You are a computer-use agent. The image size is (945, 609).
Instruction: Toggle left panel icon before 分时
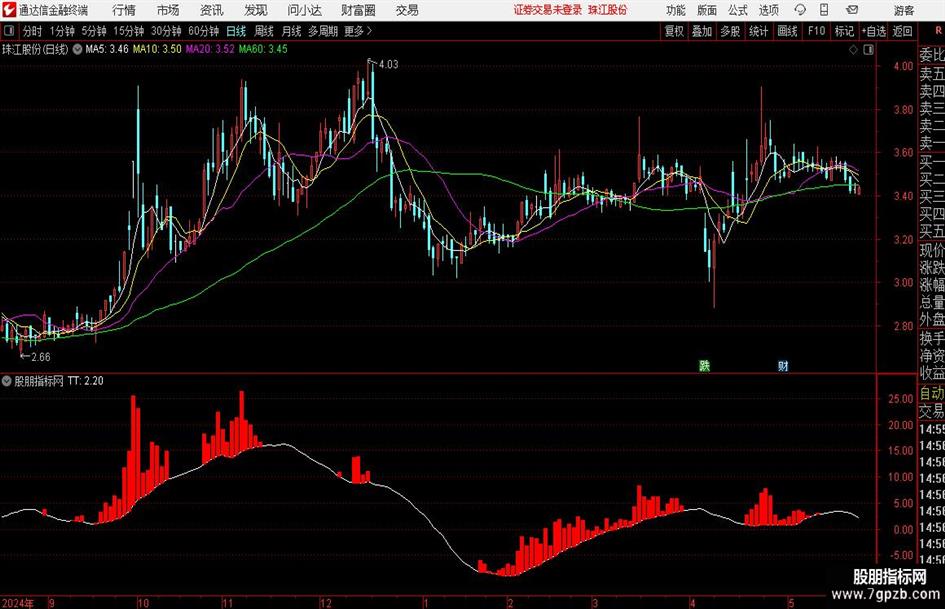pos(9,31)
